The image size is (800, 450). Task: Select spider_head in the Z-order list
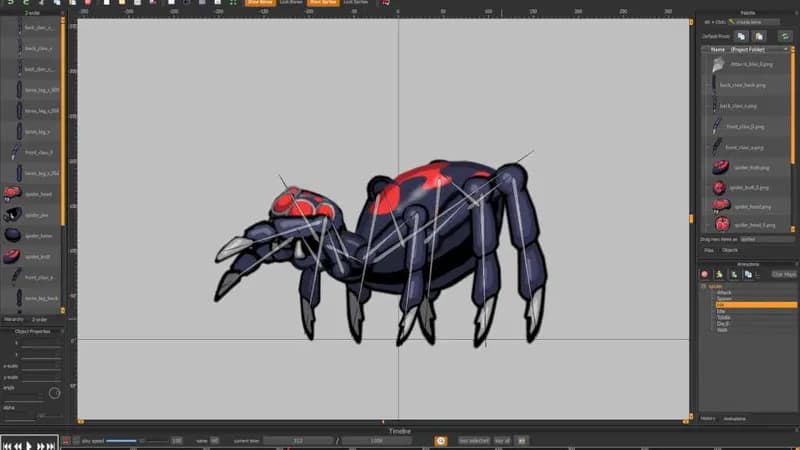pyautogui.click(x=32, y=194)
